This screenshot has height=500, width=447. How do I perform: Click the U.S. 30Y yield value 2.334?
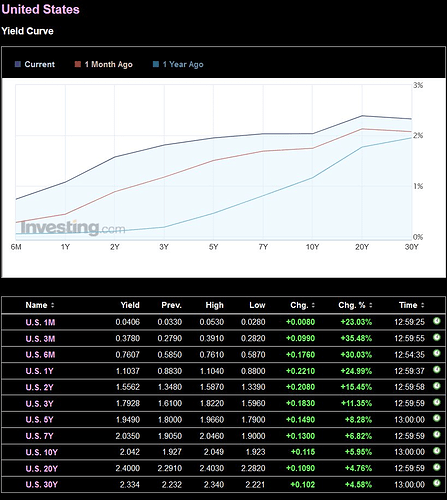click(x=130, y=484)
